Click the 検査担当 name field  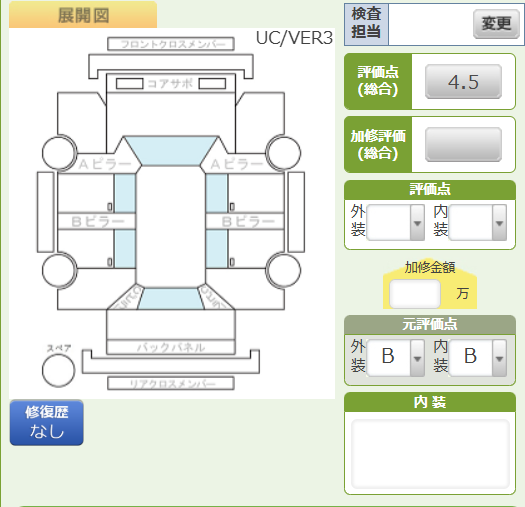point(431,24)
